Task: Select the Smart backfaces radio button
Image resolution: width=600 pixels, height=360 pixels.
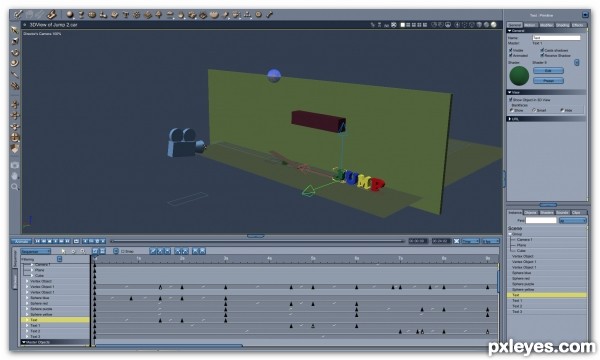Action: pos(534,110)
